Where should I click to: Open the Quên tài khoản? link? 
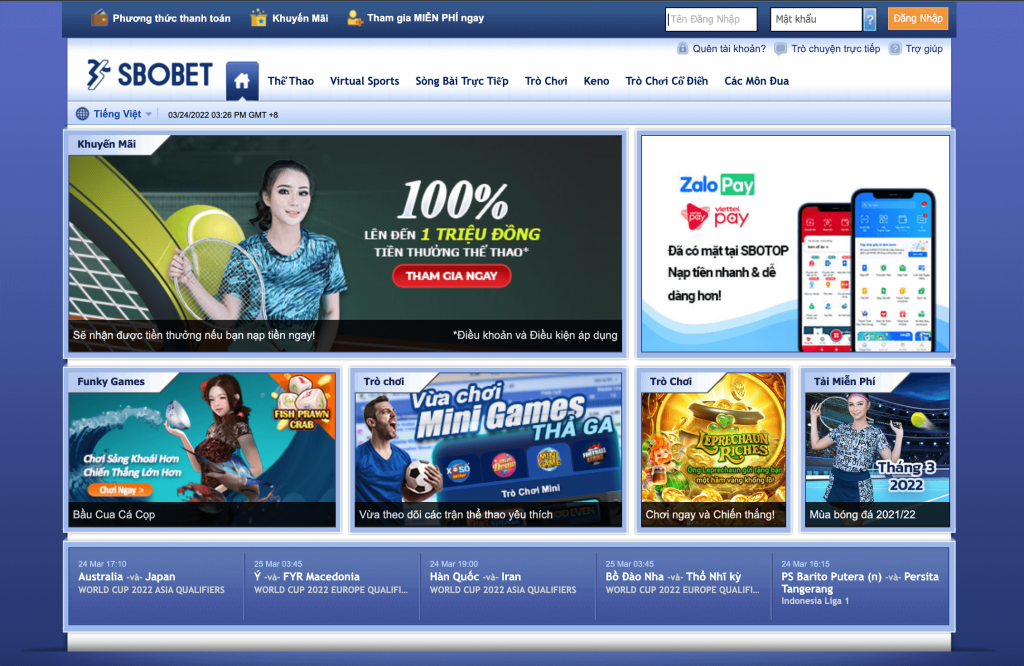point(729,48)
